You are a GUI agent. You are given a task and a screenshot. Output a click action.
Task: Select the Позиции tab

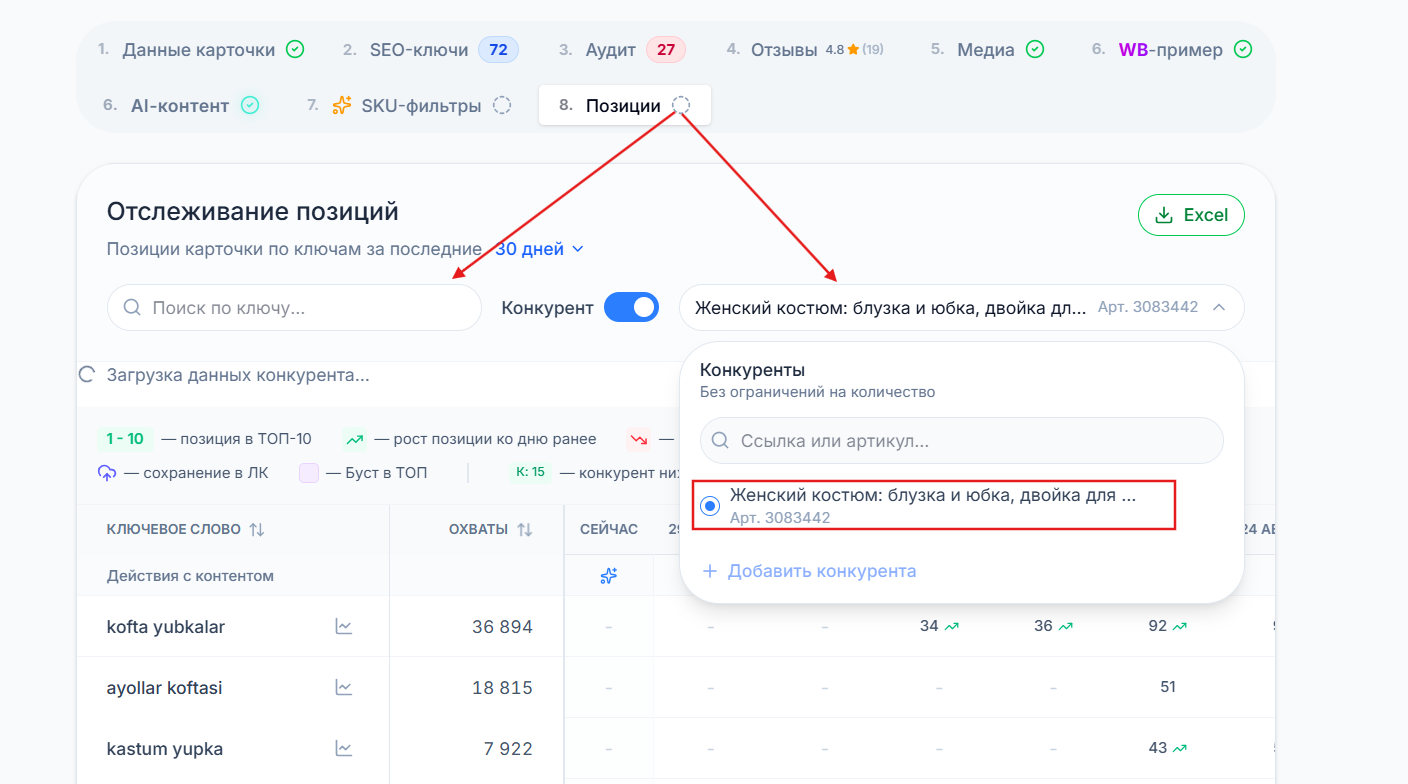[625, 105]
